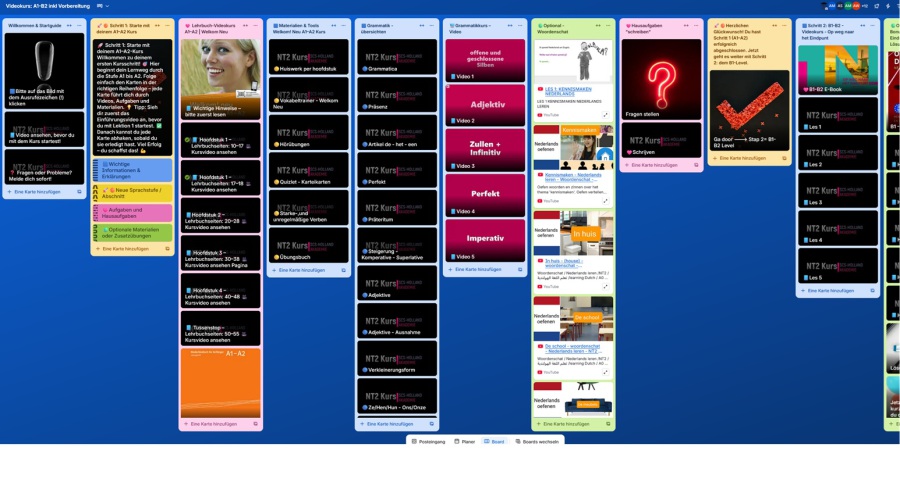Open the board view switcher dropdown
The height and width of the screenshot is (504, 900).
102,6
